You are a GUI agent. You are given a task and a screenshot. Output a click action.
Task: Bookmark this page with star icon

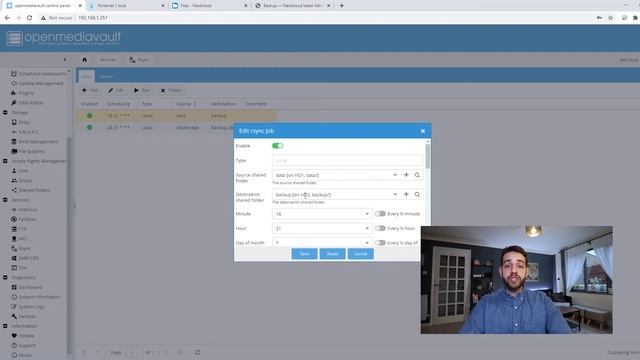pyautogui.click(x=610, y=18)
